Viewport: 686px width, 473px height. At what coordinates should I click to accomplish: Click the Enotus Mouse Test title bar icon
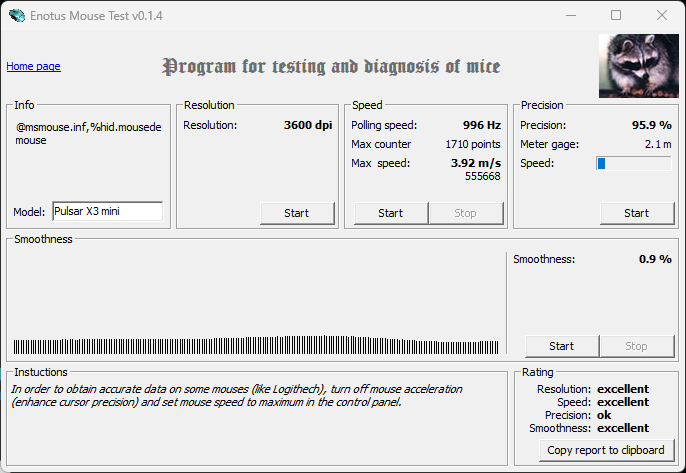17,16
